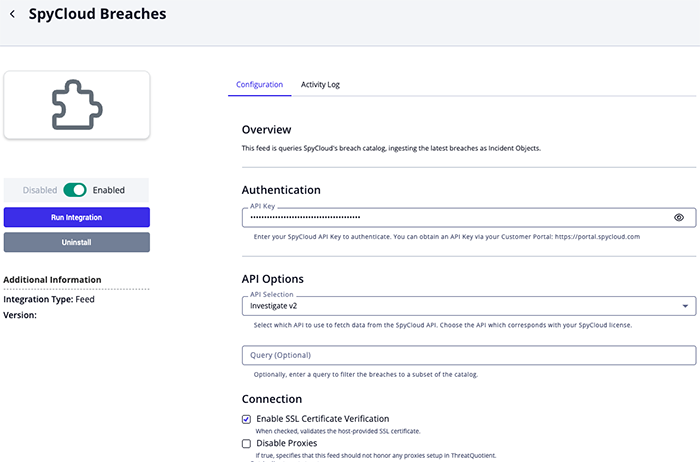The image size is (700, 462).
Task: Click the Connection heading
Action: 272,399
